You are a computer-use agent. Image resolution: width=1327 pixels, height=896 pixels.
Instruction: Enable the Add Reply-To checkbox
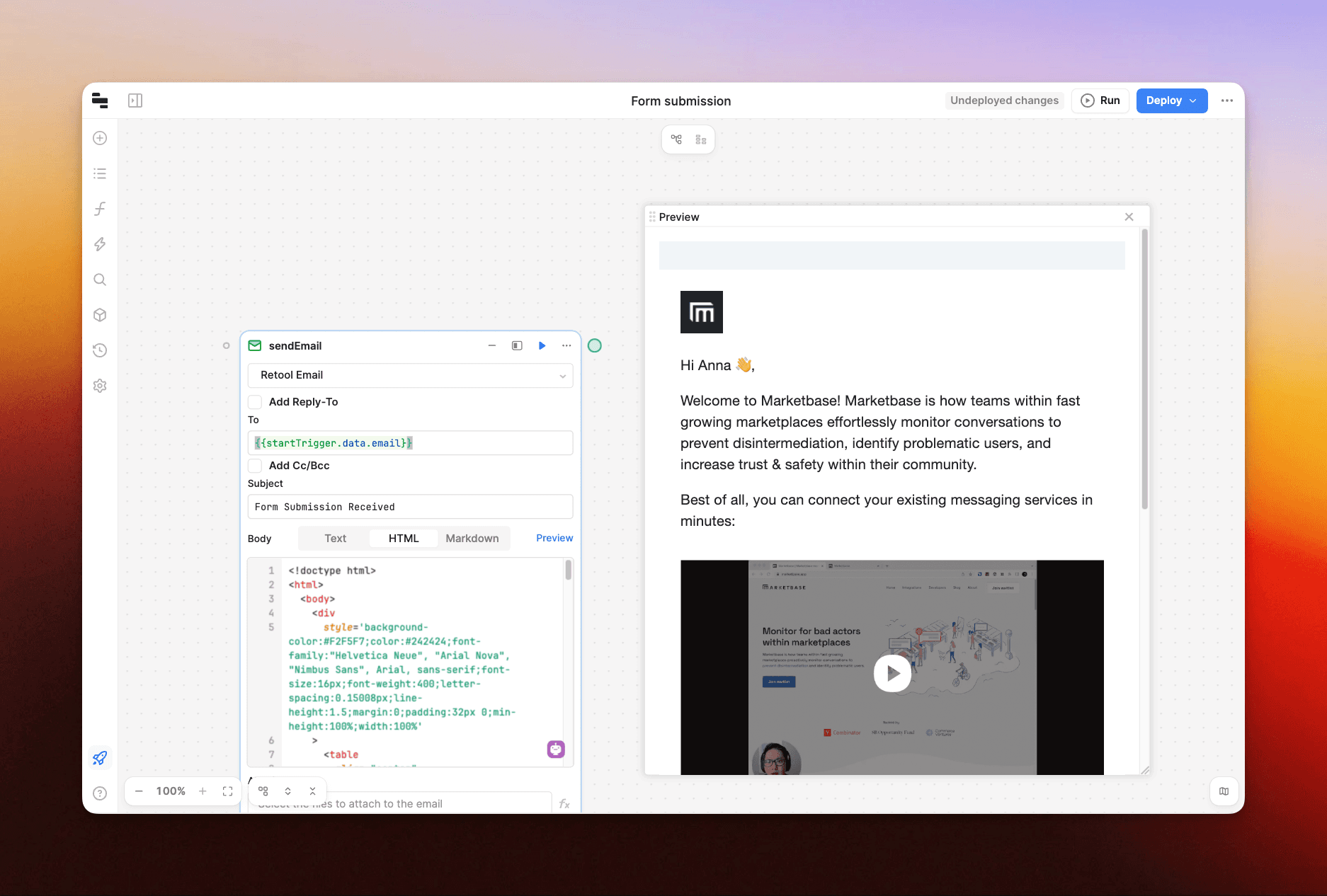(x=255, y=402)
